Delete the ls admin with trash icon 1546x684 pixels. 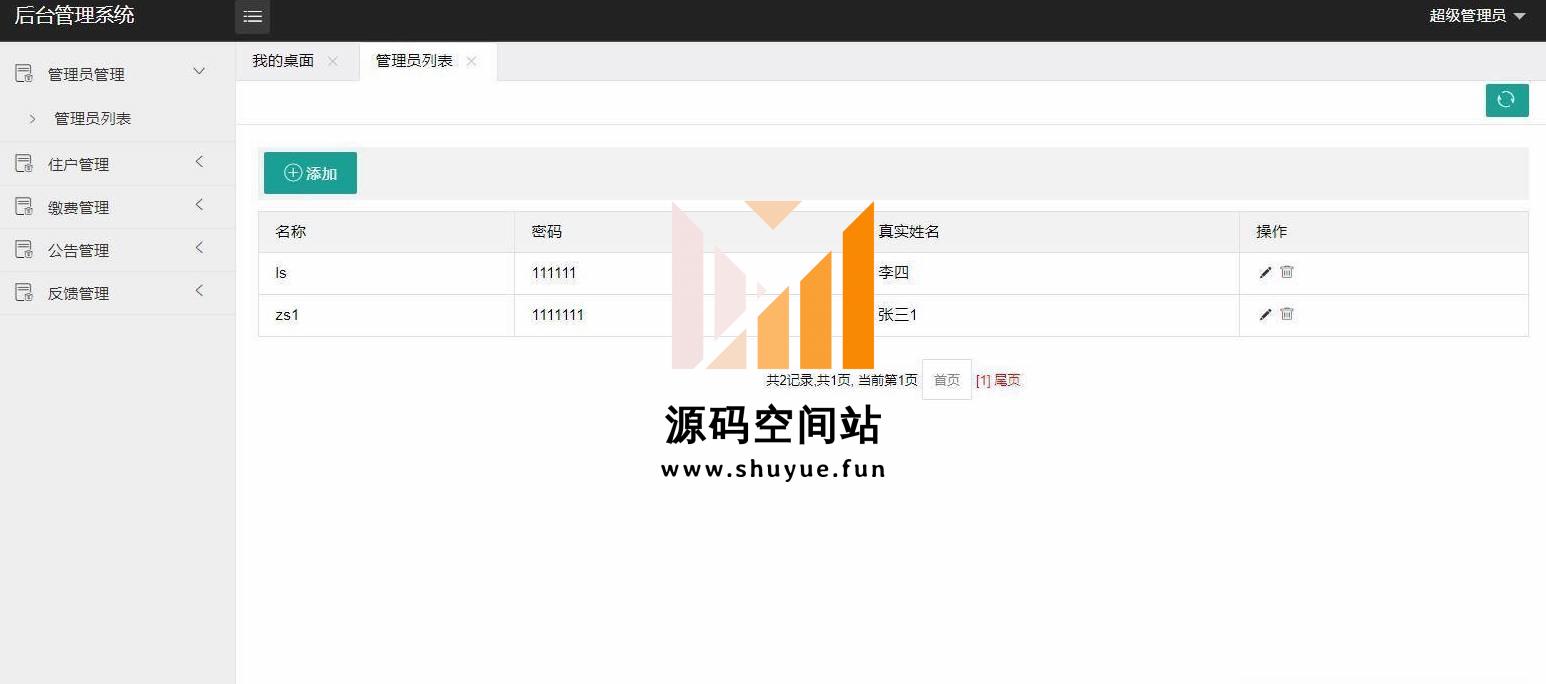click(1287, 272)
